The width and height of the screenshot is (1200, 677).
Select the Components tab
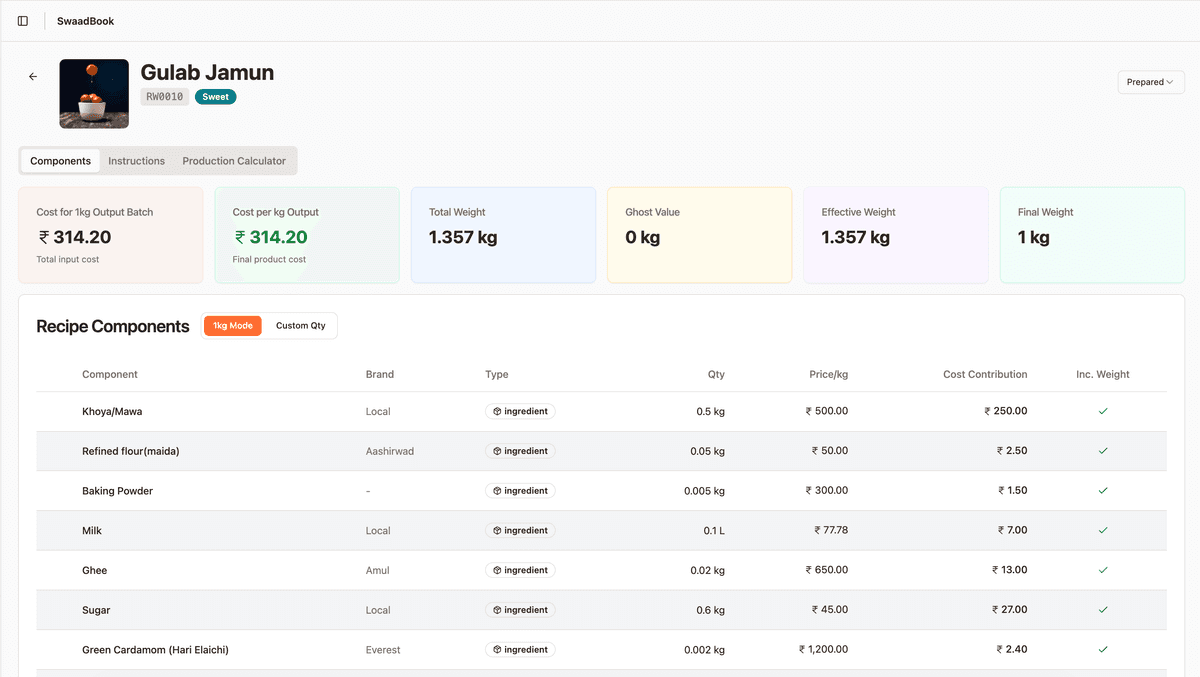click(x=60, y=161)
